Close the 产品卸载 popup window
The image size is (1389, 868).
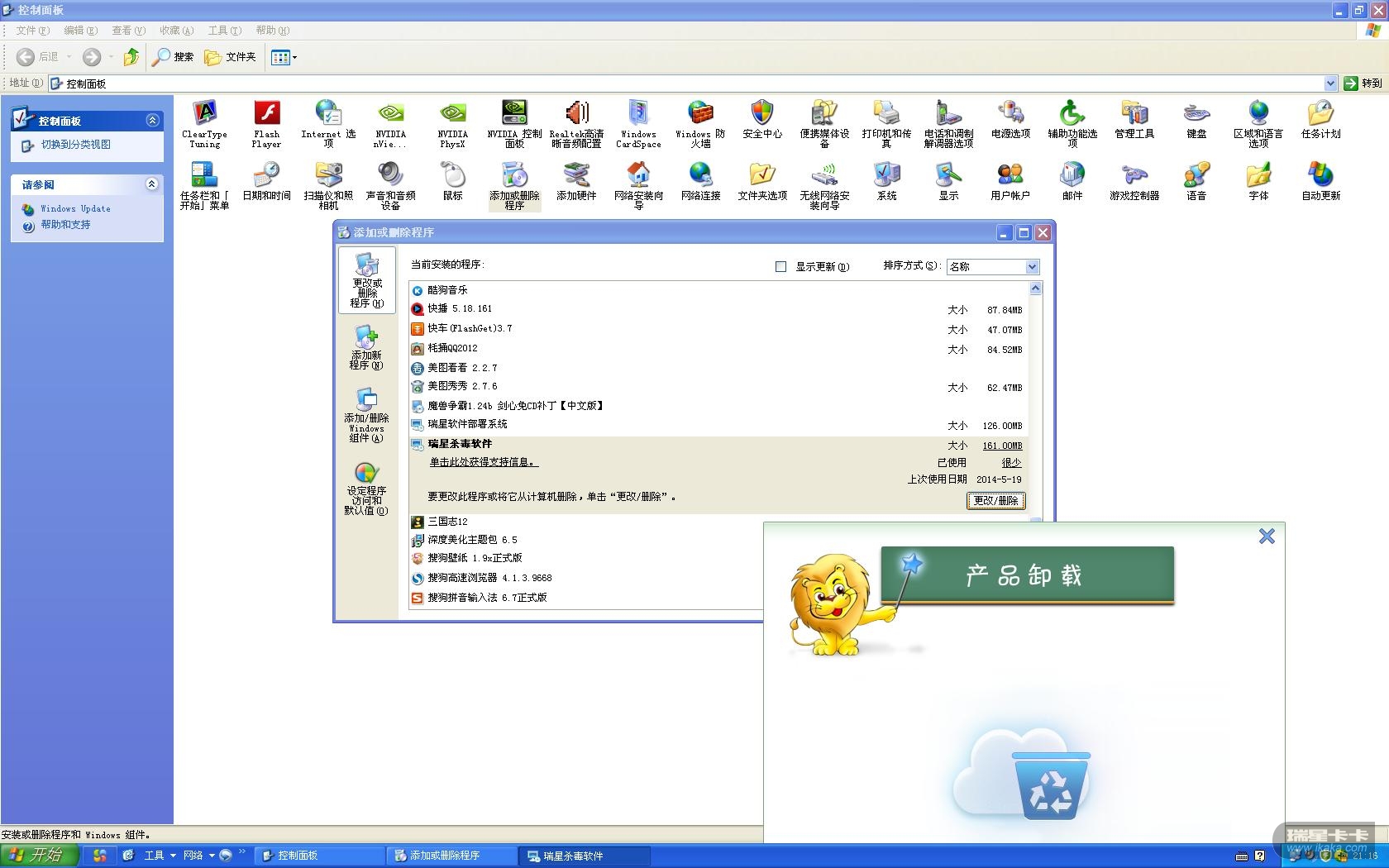pyautogui.click(x=1267, y=537)
